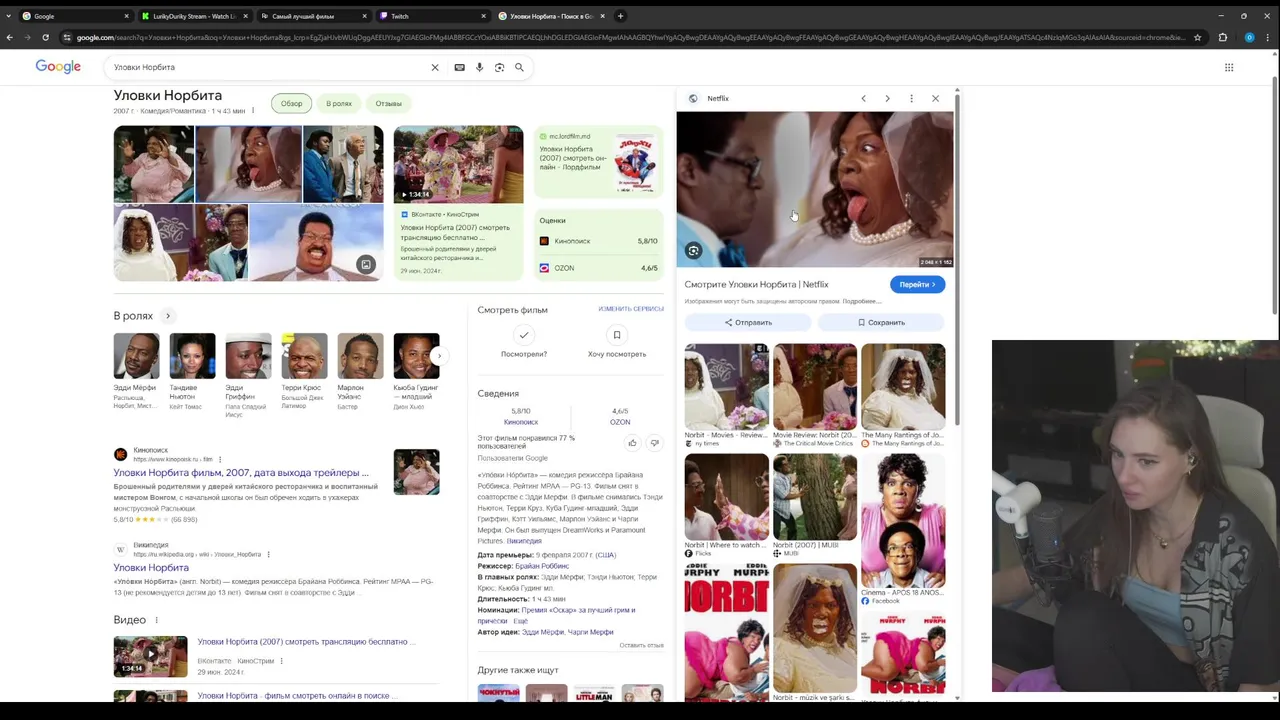Click the image panel scrollbar
The image size is (1280, 720).
957,260
